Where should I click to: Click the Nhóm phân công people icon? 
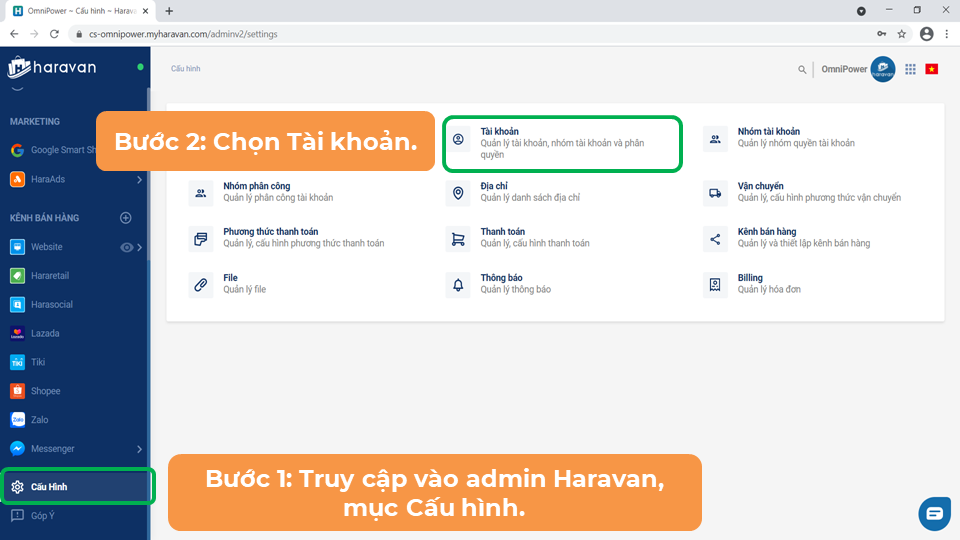pos(201,193)
